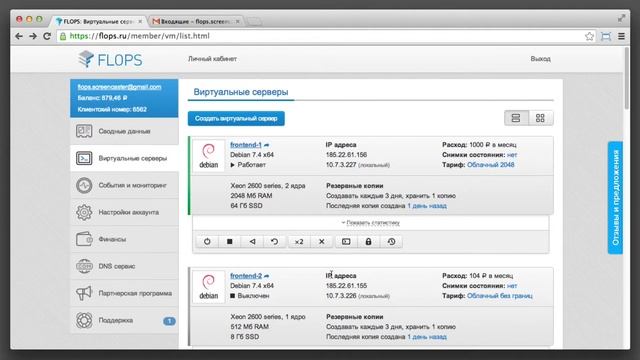Click frontend-2 snapshots 'нет' link
Viewport: 640px width, 360px height.
pyautogui.click(x=512, y=286)
